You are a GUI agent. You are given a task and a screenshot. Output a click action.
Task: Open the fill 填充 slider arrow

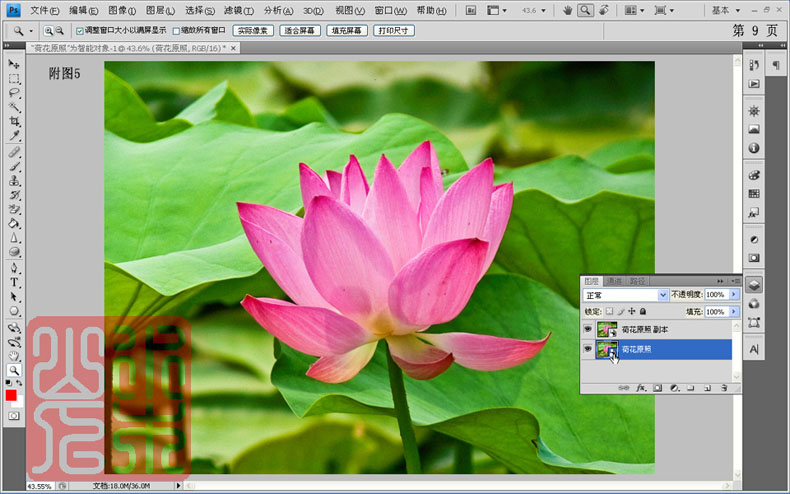[x=734, y=312]
